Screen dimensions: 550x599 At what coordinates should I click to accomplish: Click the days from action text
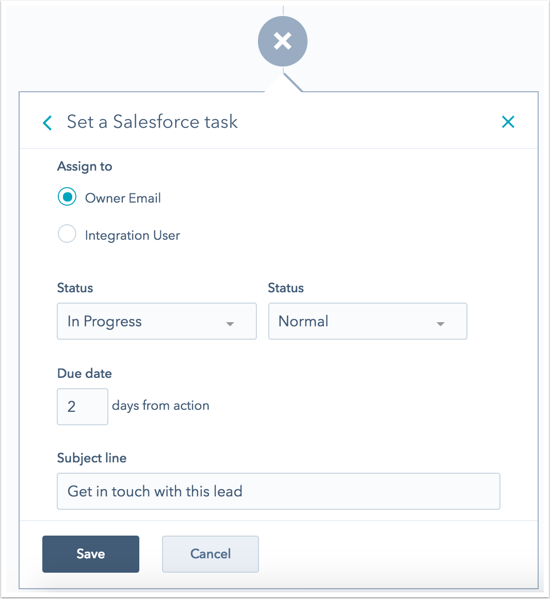160,406
